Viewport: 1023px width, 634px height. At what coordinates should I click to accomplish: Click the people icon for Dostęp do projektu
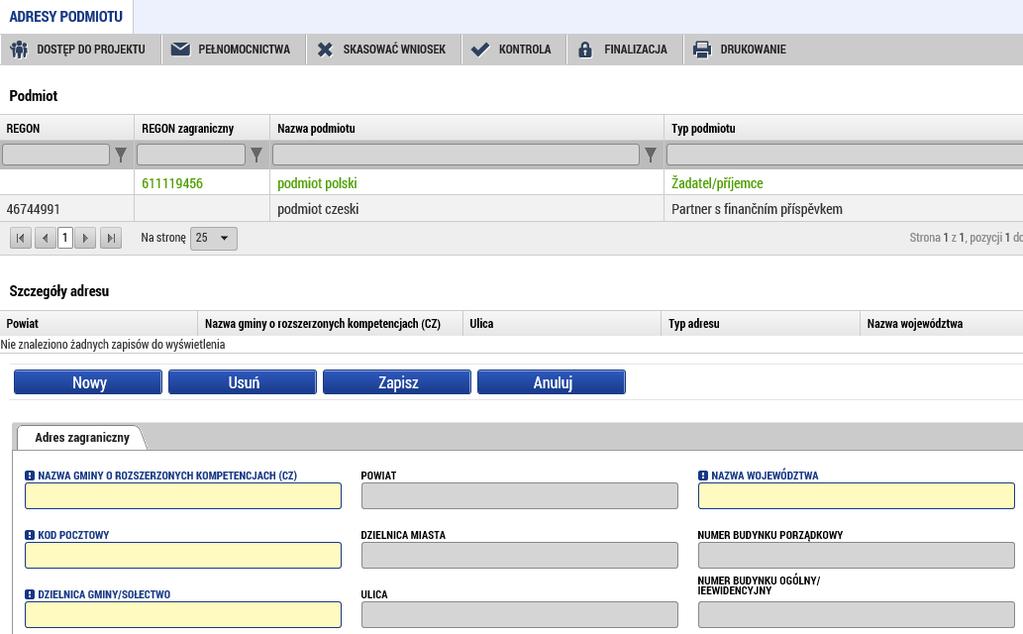pos(19,50)
